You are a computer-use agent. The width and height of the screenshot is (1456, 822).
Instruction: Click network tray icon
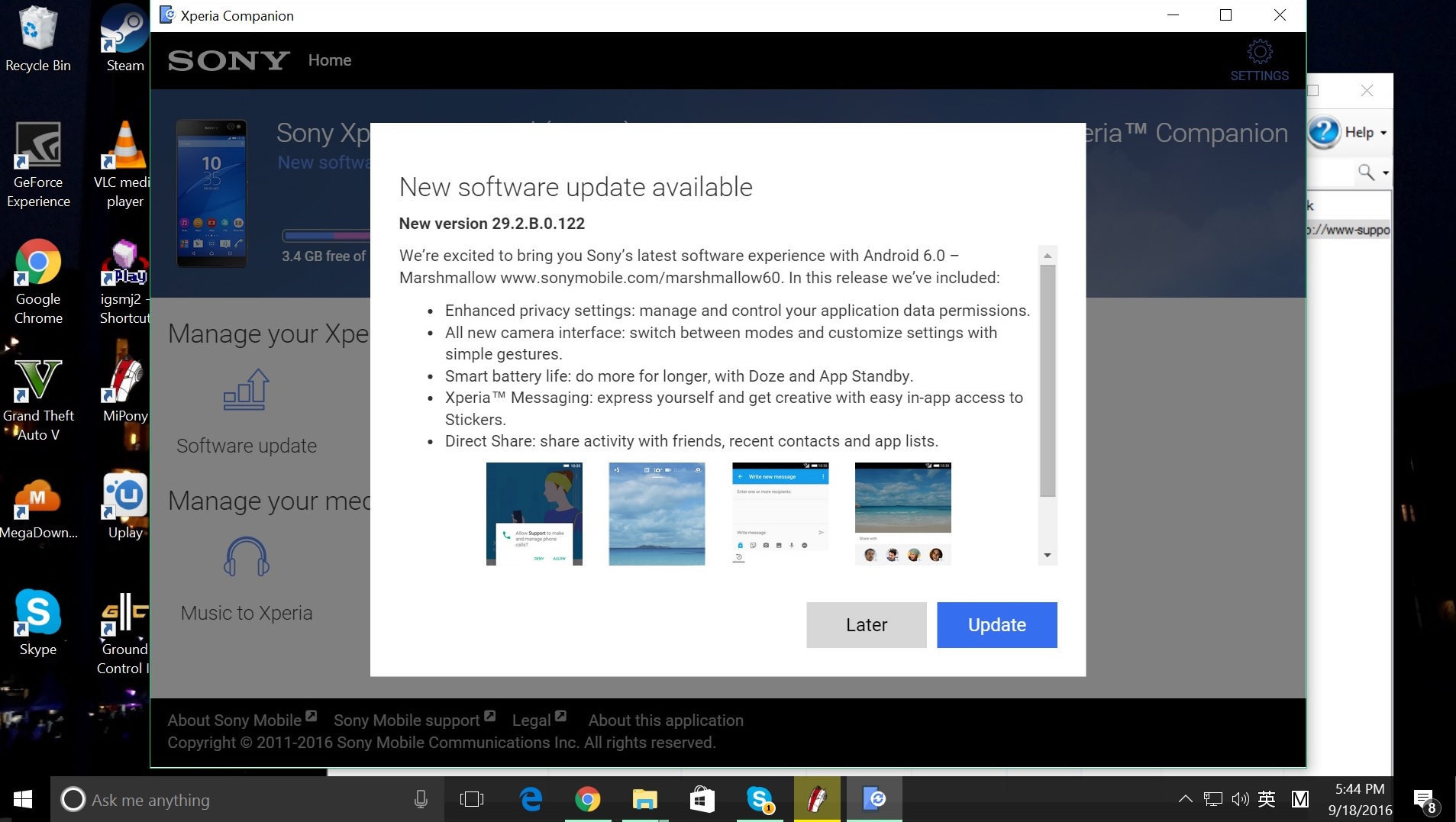click(x=1212, y=799)
